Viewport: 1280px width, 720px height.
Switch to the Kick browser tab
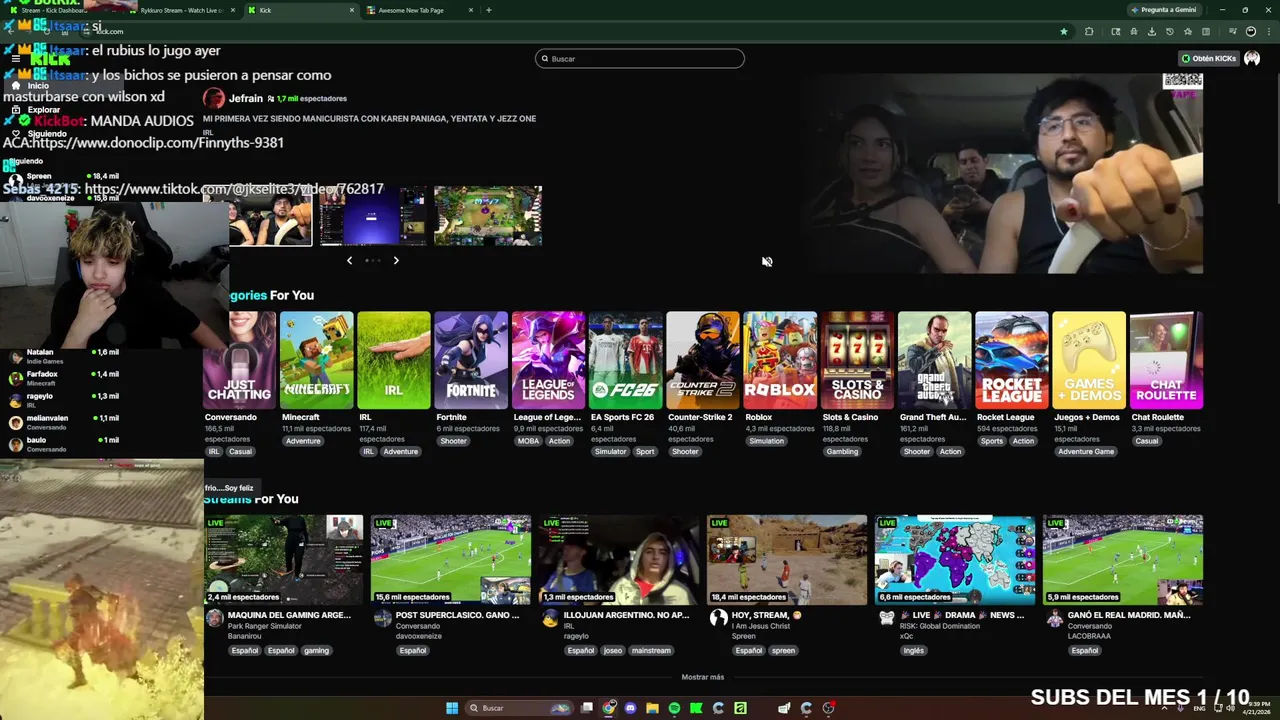302,10
